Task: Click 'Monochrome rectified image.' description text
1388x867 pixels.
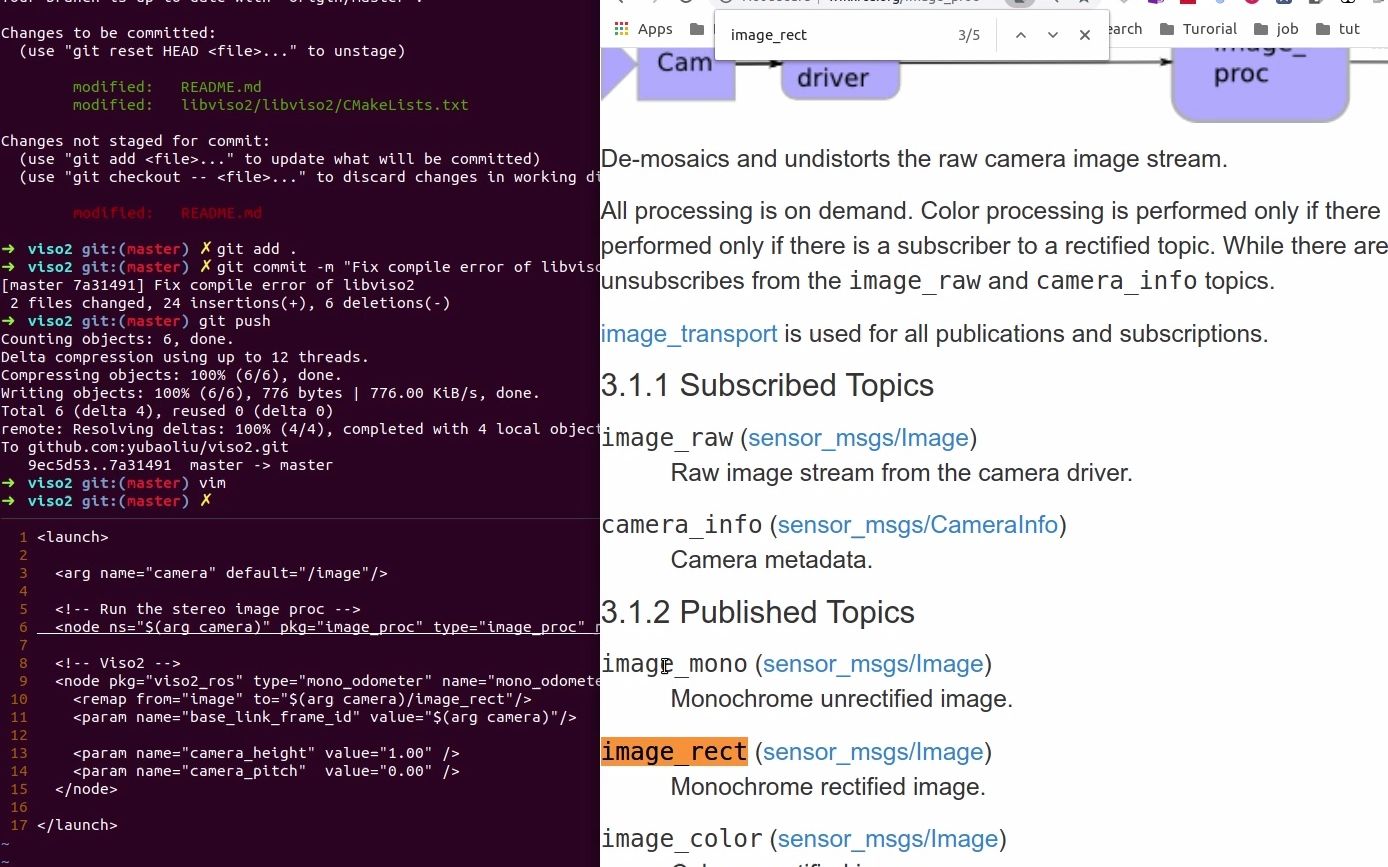Action: tap(828, 787)
